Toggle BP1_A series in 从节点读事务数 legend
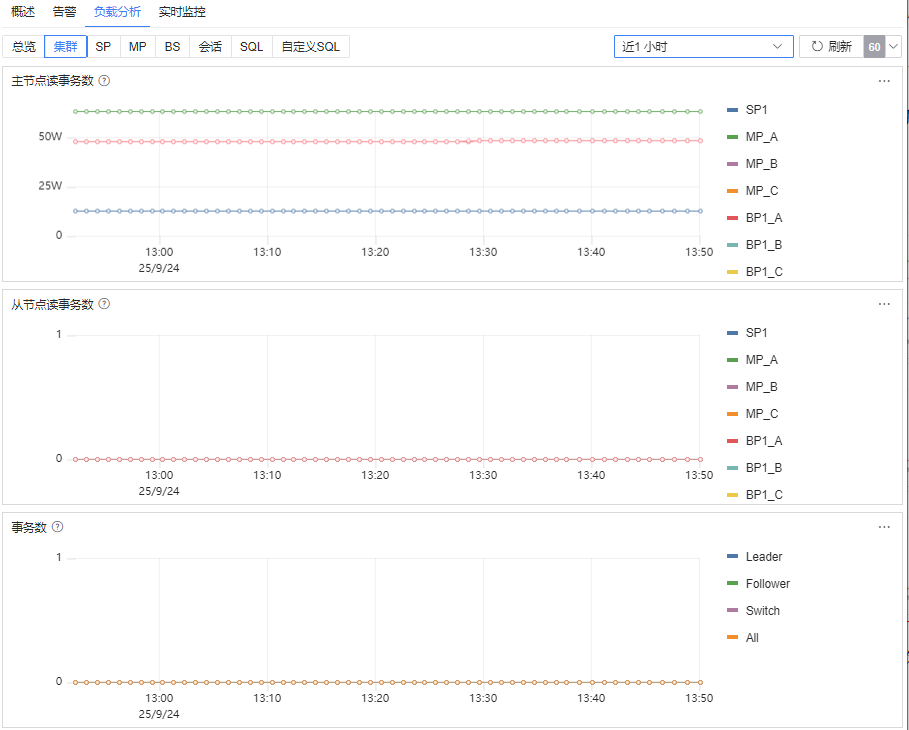Screen dimensions: 909x730 (x=754, y=441)
